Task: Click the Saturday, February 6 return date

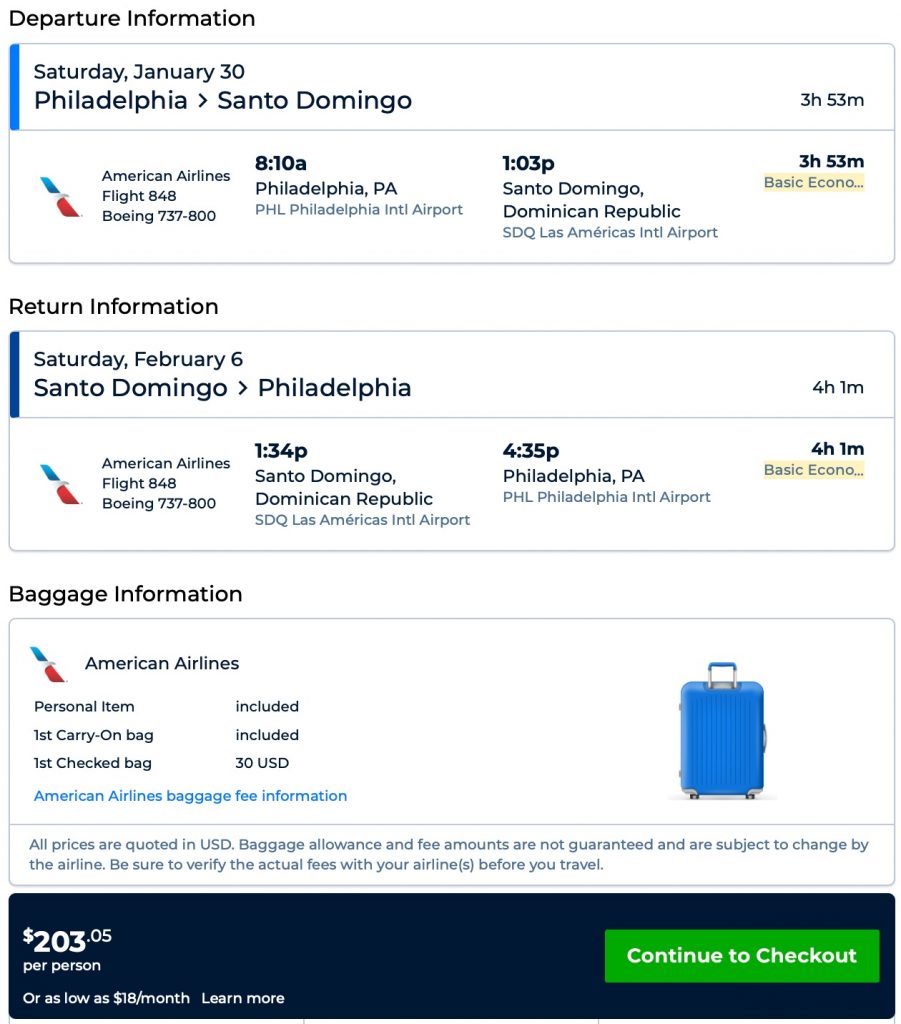Action: [138, 359]
